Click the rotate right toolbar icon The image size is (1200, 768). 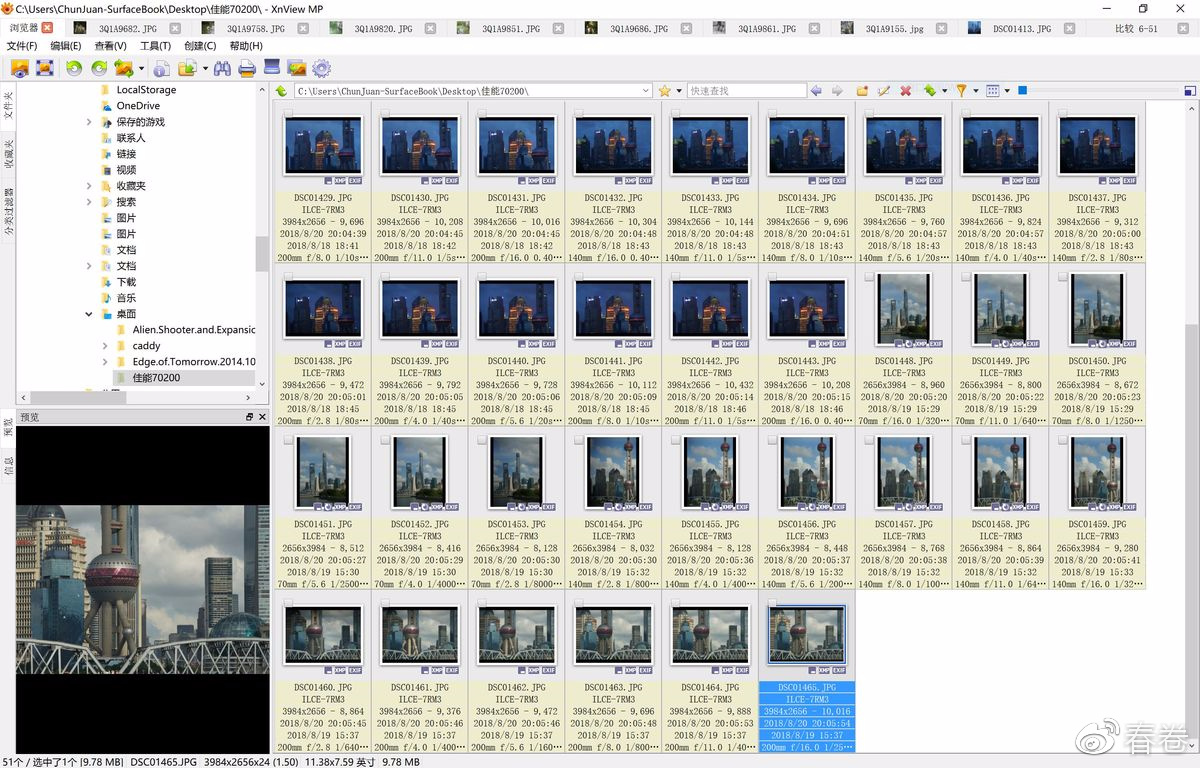[x=99, y=68]
